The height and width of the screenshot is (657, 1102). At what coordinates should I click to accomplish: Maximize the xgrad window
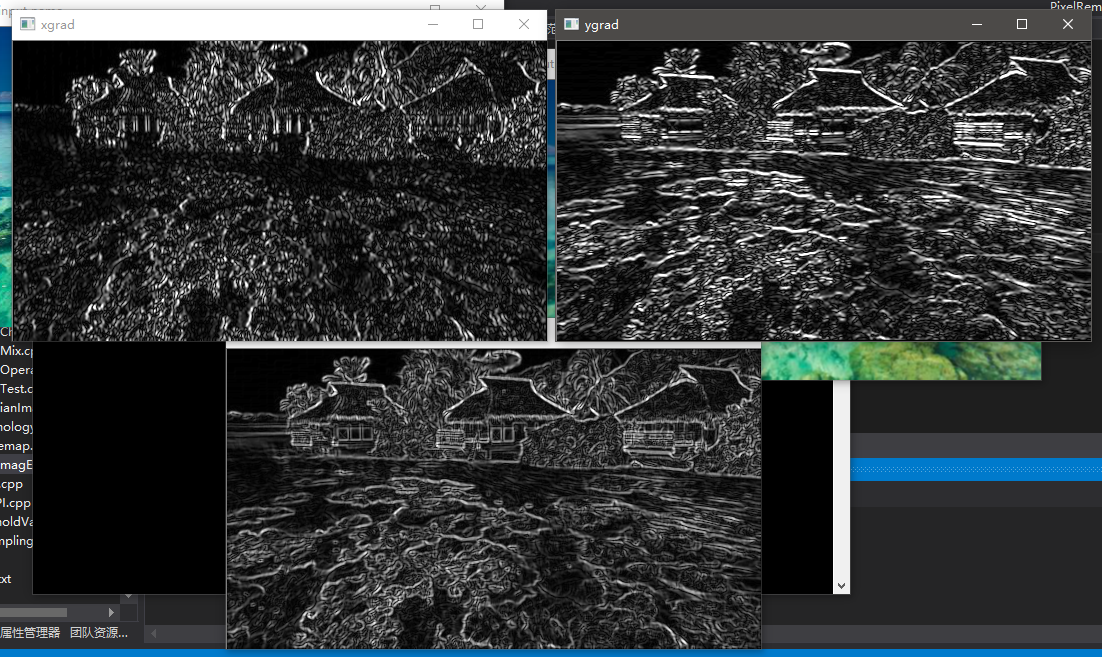(478, 25)
